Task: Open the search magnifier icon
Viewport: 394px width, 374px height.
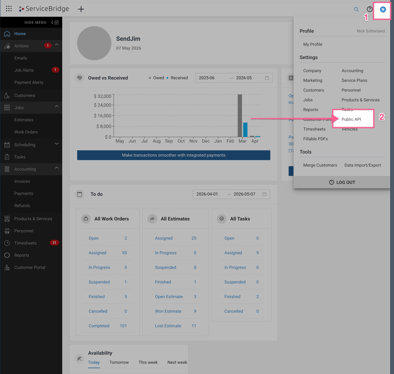Action: click(x=356, y=9)
